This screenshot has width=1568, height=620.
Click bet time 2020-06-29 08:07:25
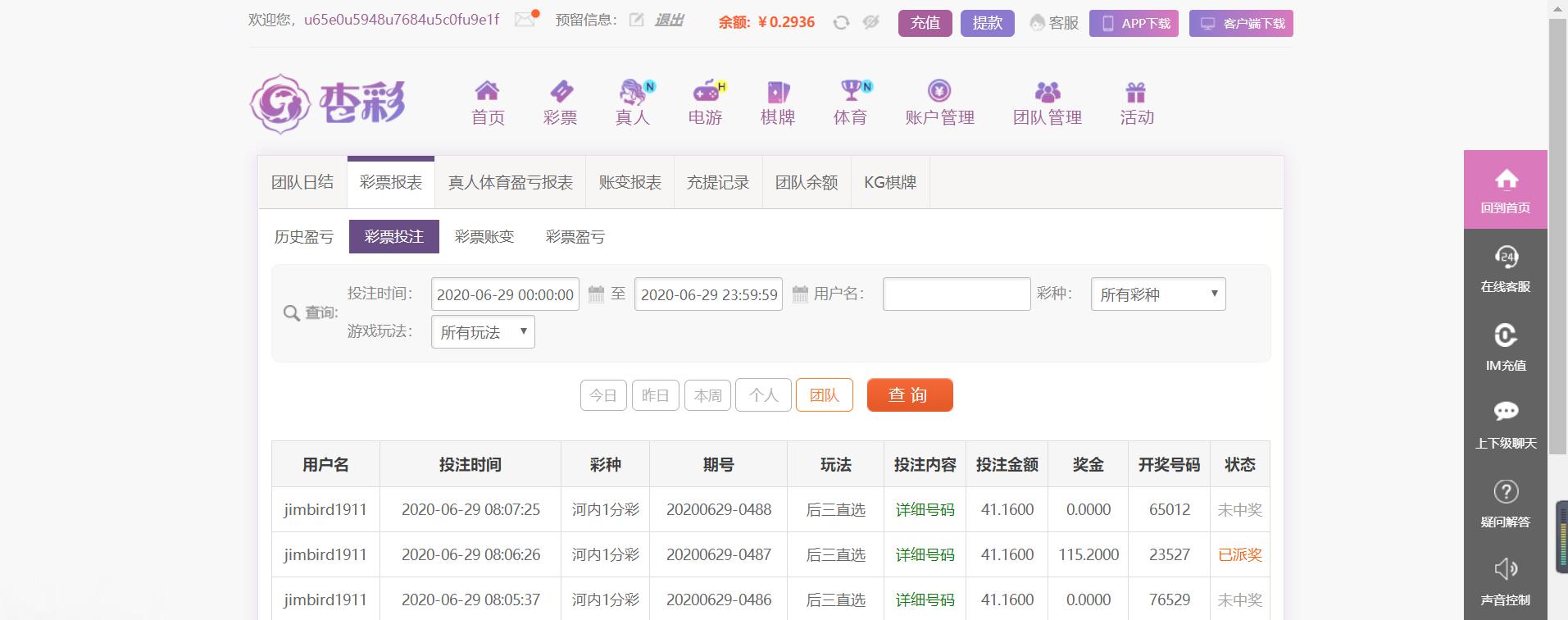pyautogui.click(x=470, y=510)
